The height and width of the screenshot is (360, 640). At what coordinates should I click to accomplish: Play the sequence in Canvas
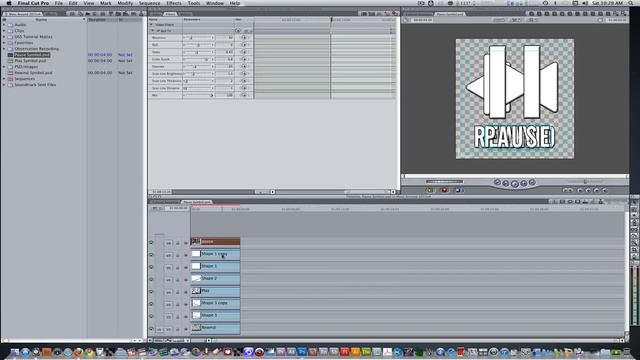click(x=515, y=184)
